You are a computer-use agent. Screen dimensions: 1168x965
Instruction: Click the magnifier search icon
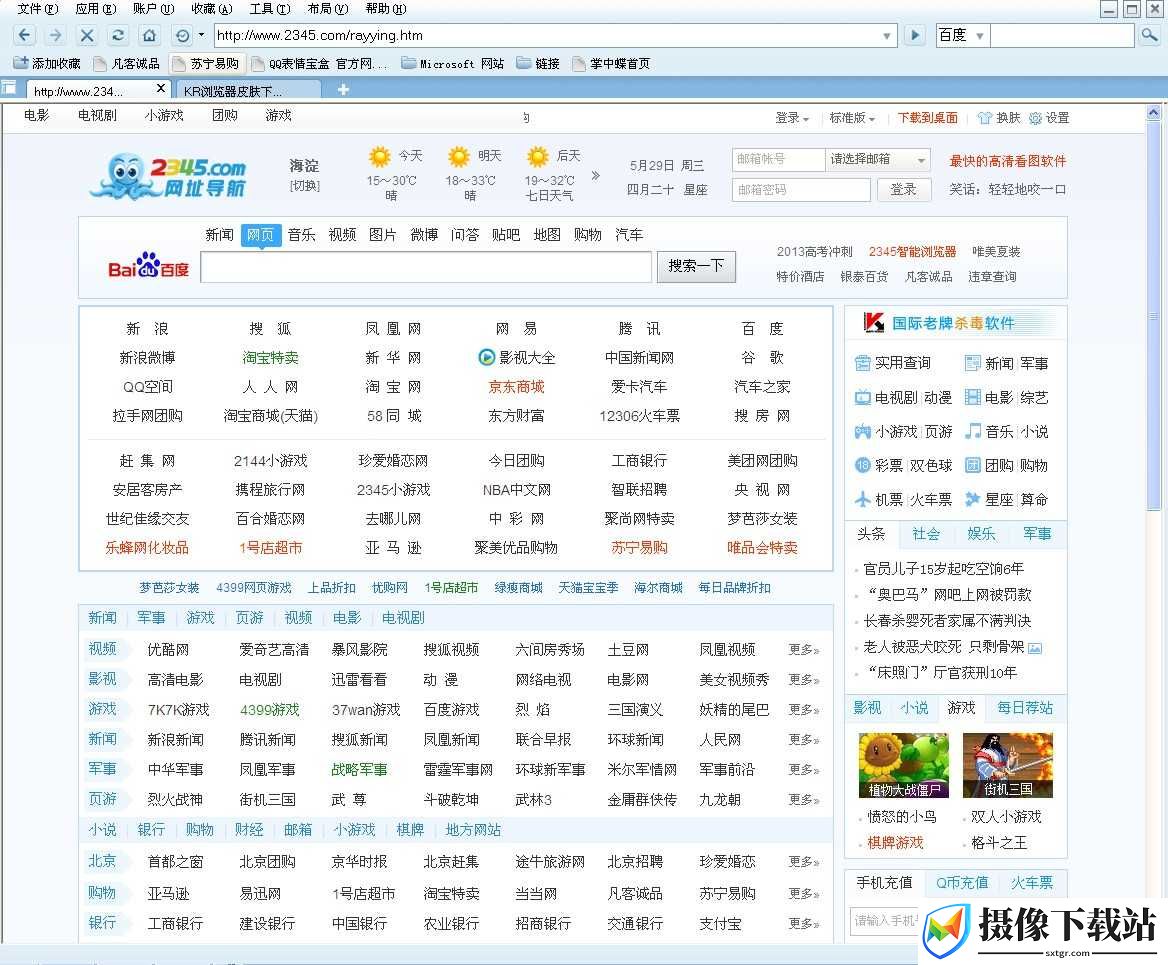[x=1149, y=35]
